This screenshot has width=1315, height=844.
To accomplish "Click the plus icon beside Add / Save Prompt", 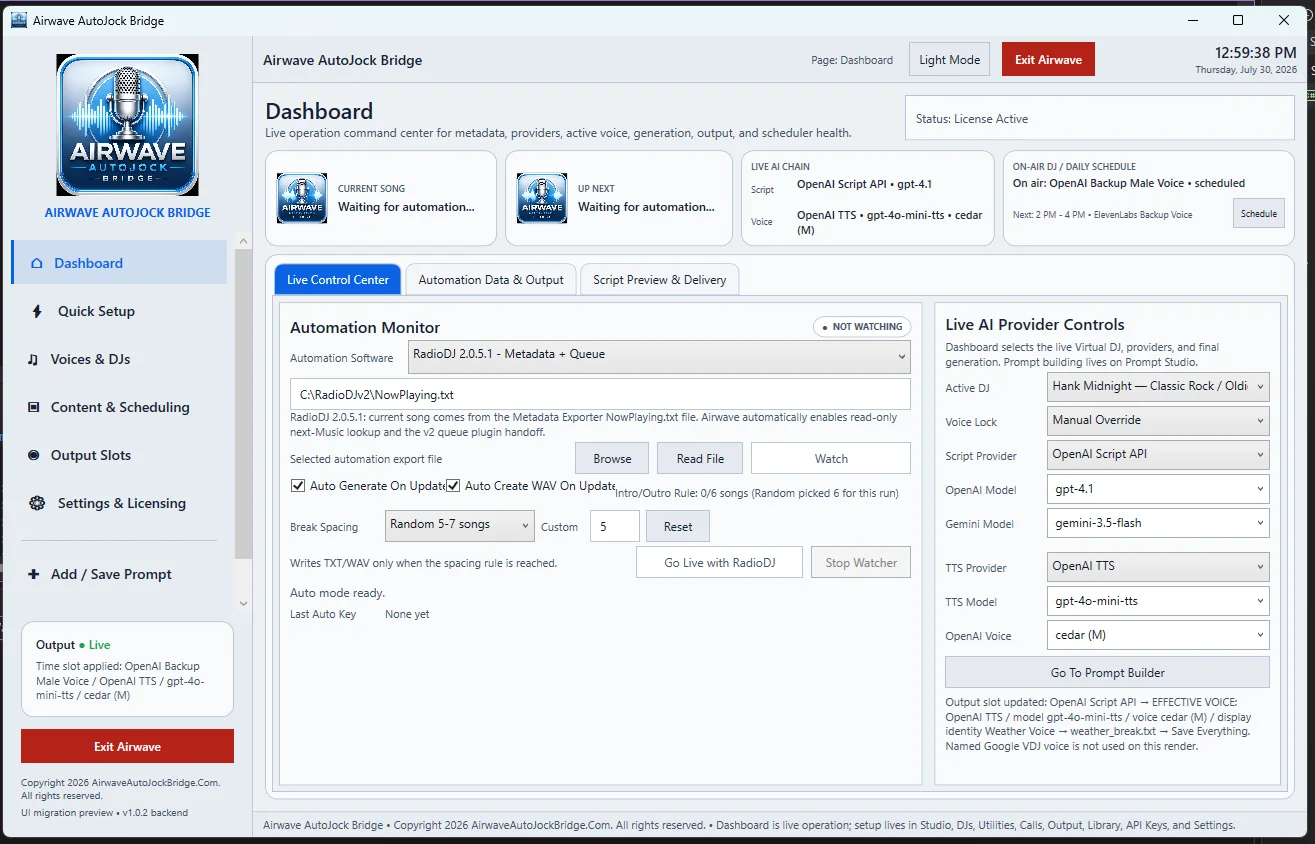I will (x=32, y=574).
